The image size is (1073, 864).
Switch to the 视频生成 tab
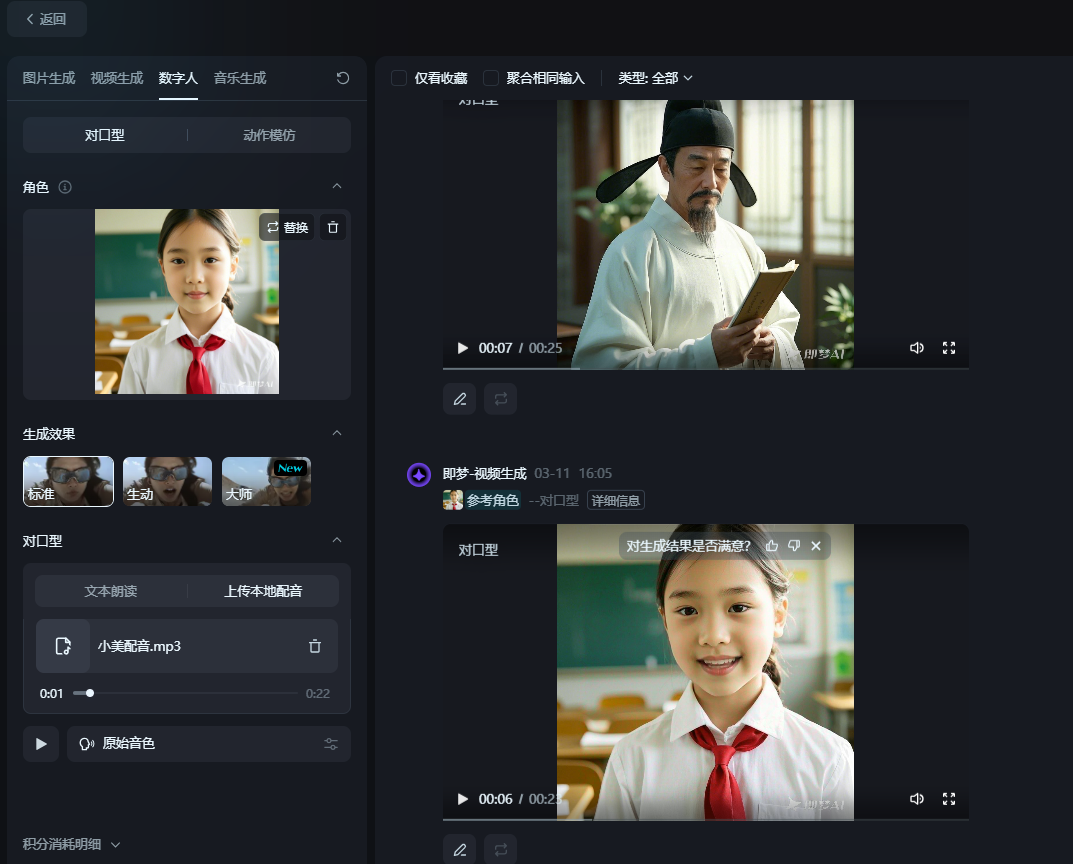(116, 78)
